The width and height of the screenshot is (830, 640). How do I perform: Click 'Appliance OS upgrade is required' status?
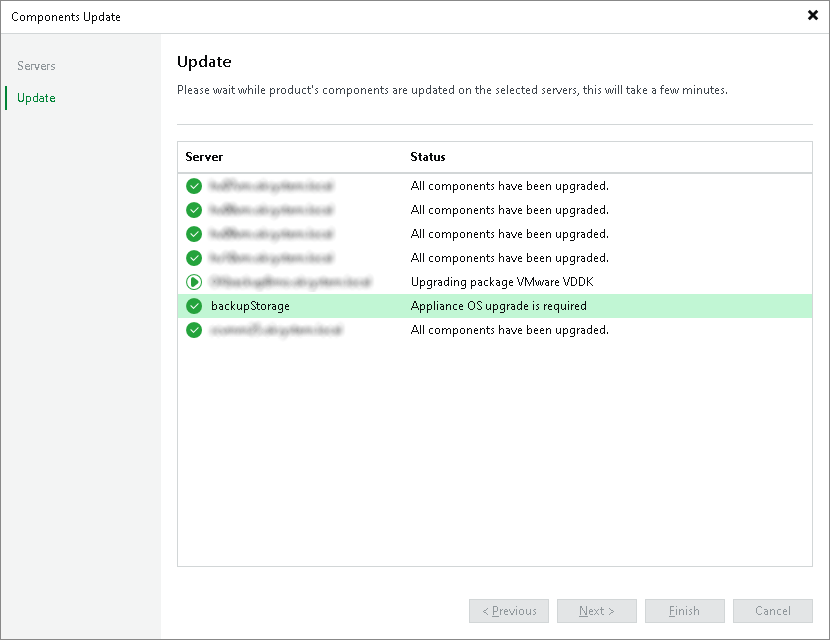click(x=499, y=306)
